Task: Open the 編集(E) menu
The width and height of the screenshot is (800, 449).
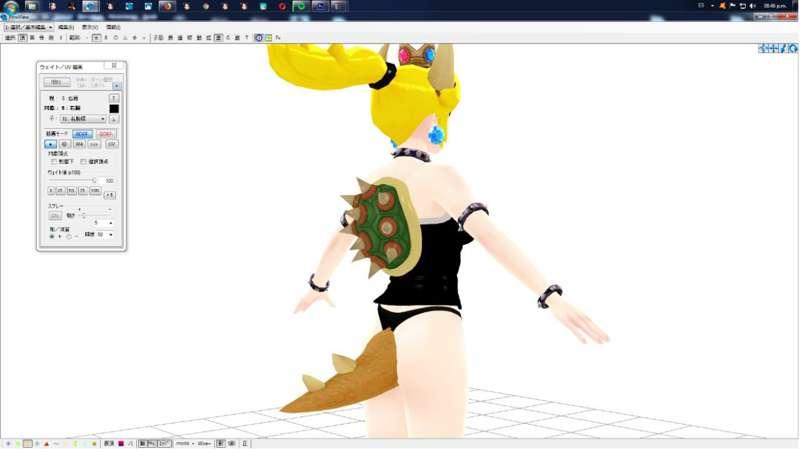Action: (x=66, y=27)
